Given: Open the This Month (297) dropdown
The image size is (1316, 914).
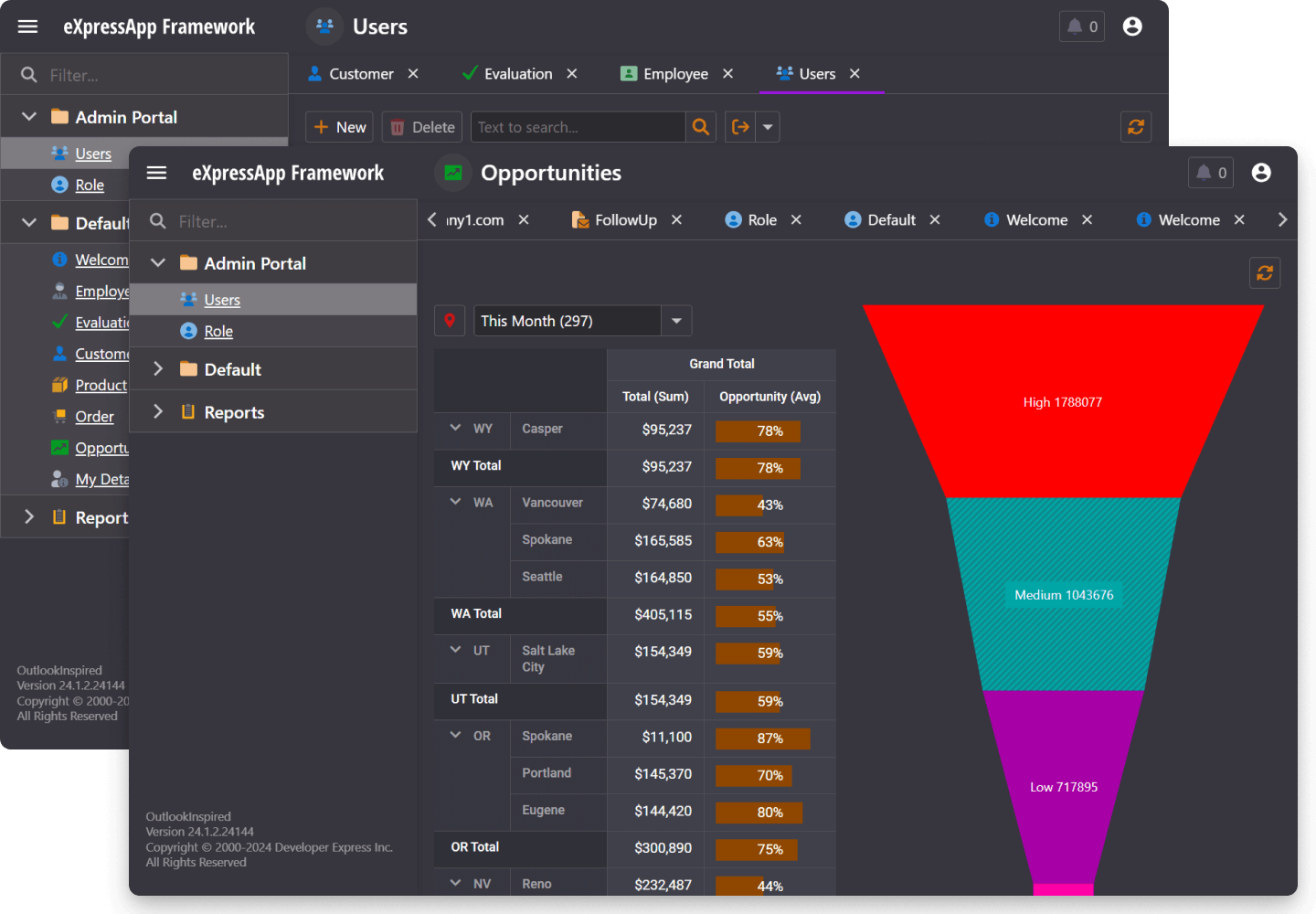Looking at the screenshot, I should pyautogui.click(x=675, y=320).
